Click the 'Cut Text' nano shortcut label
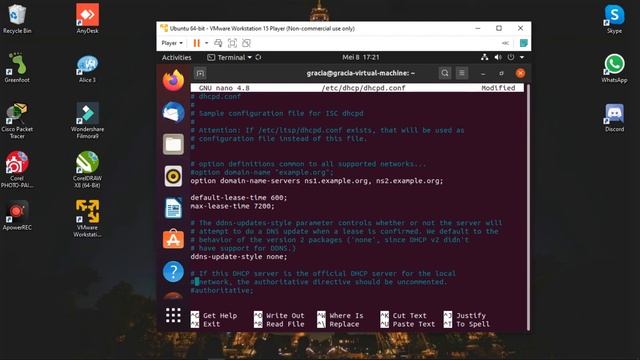 pos(409,316)
